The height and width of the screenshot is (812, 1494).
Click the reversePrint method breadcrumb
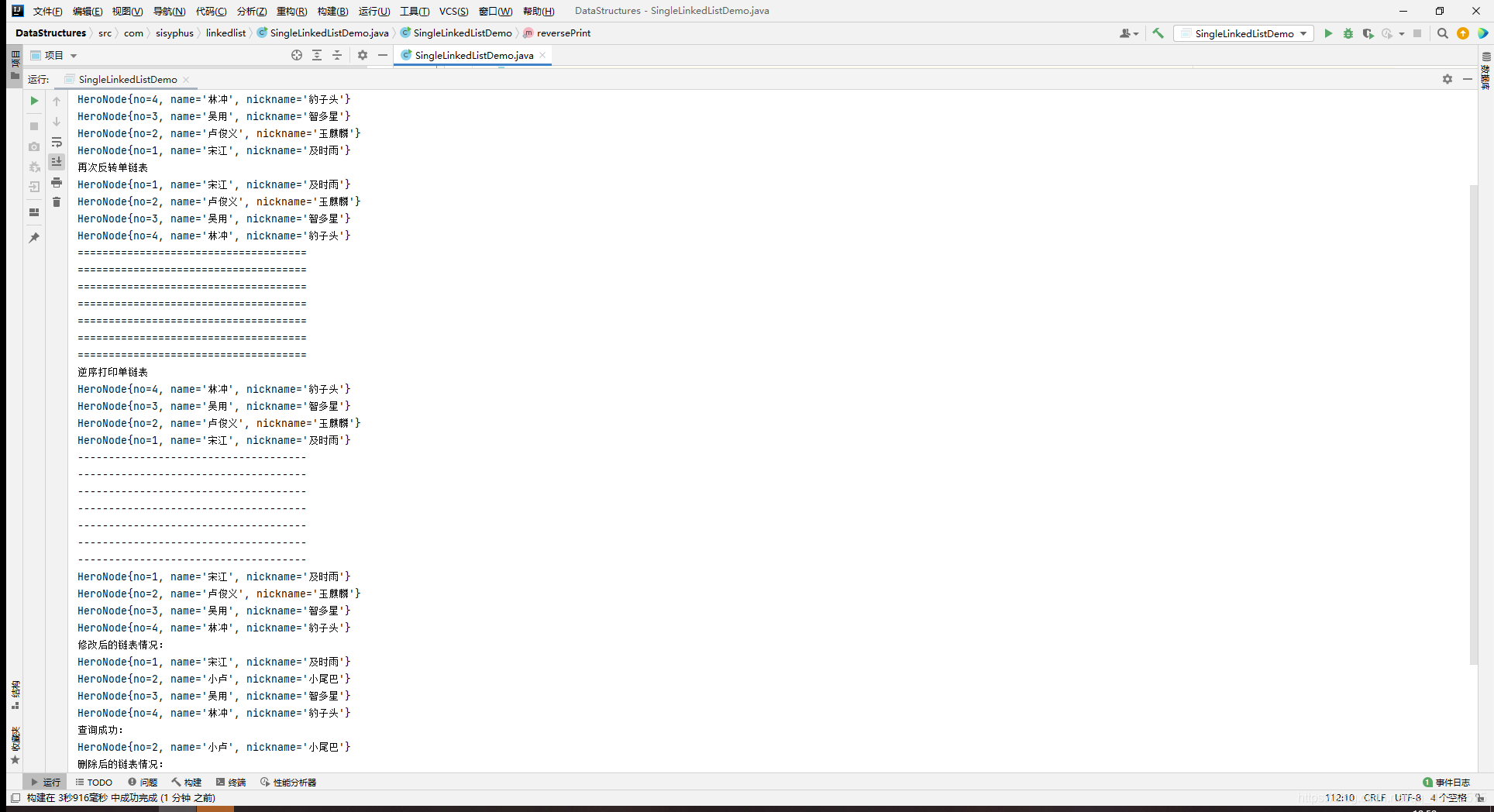pyautogui.click(x=557, y=33)
